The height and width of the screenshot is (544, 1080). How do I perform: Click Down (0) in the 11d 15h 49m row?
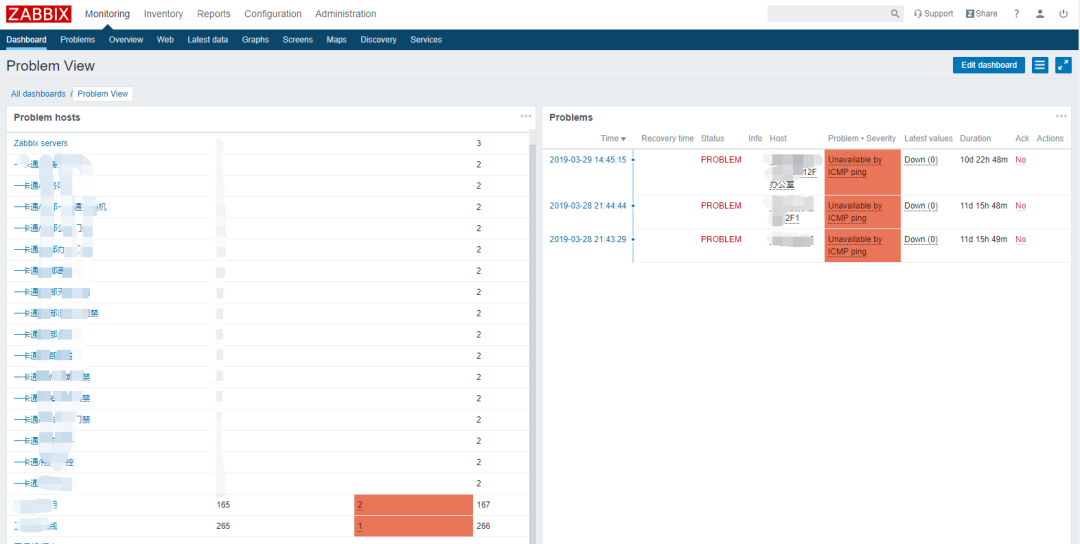tap(921, 239)
